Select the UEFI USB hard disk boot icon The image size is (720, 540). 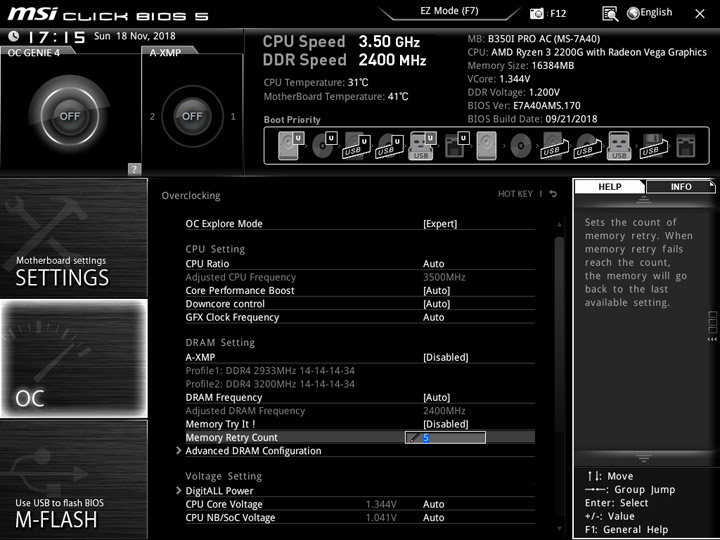(x=357, y=146)
